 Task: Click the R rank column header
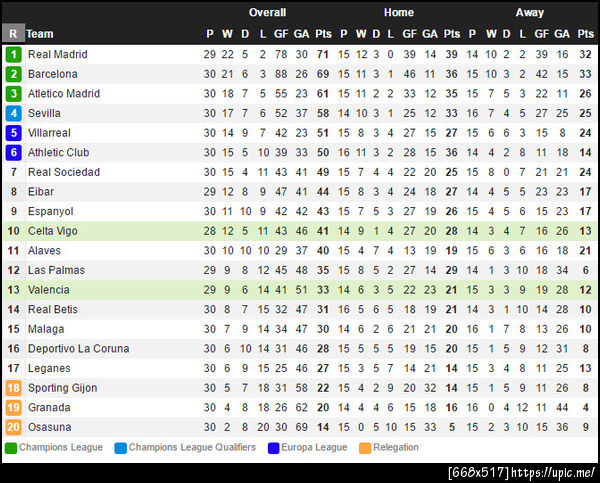(13, 33)
